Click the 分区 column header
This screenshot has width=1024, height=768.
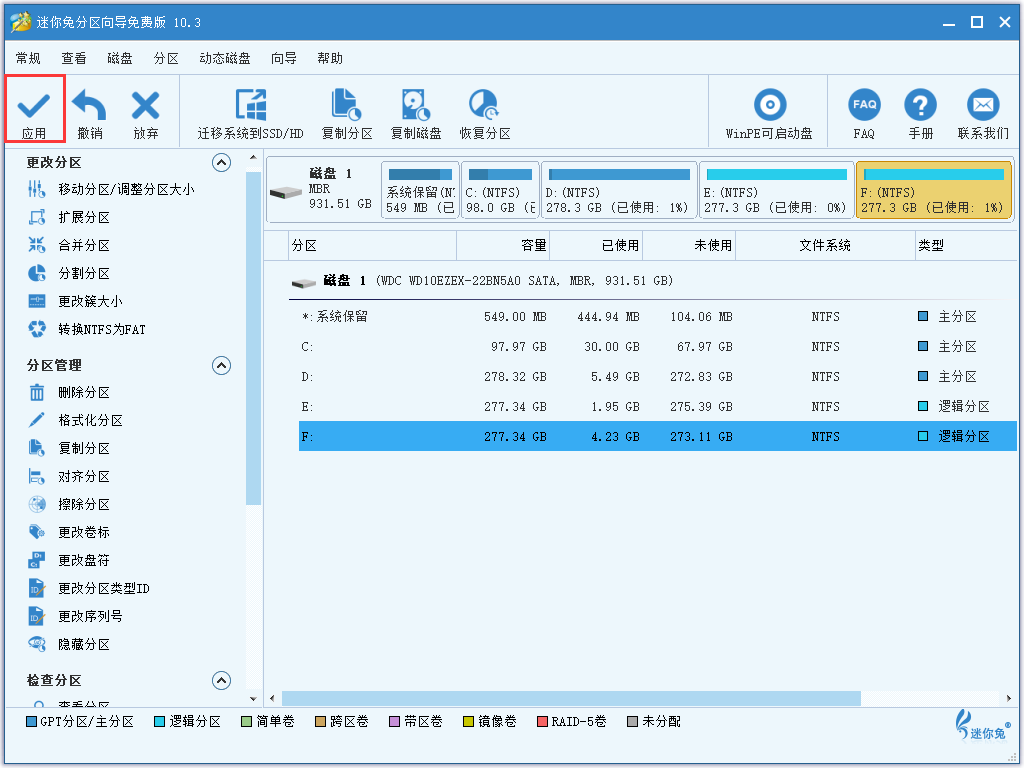tap(372, 246)
